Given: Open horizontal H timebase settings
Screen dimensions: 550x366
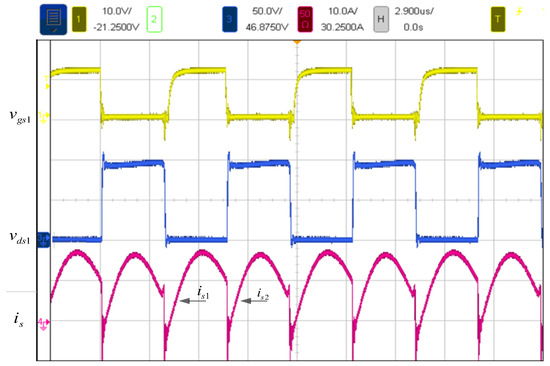Looking at the screenshot, I should [381, 19].
